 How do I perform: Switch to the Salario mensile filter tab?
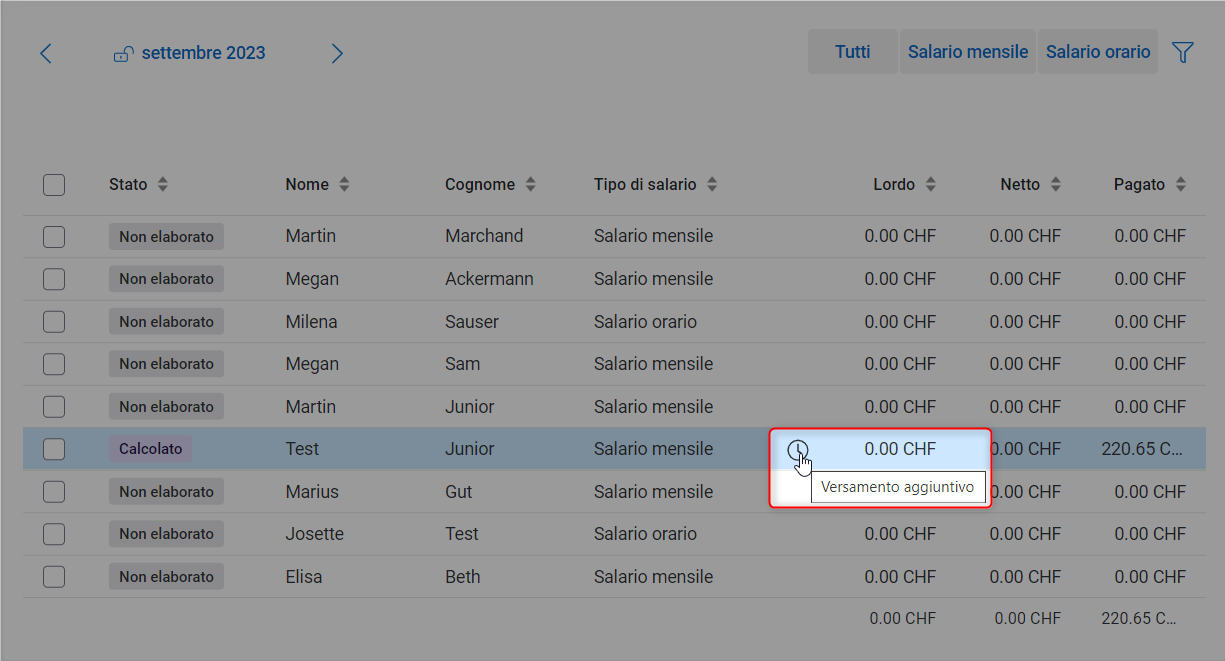(x=967, y=52)
